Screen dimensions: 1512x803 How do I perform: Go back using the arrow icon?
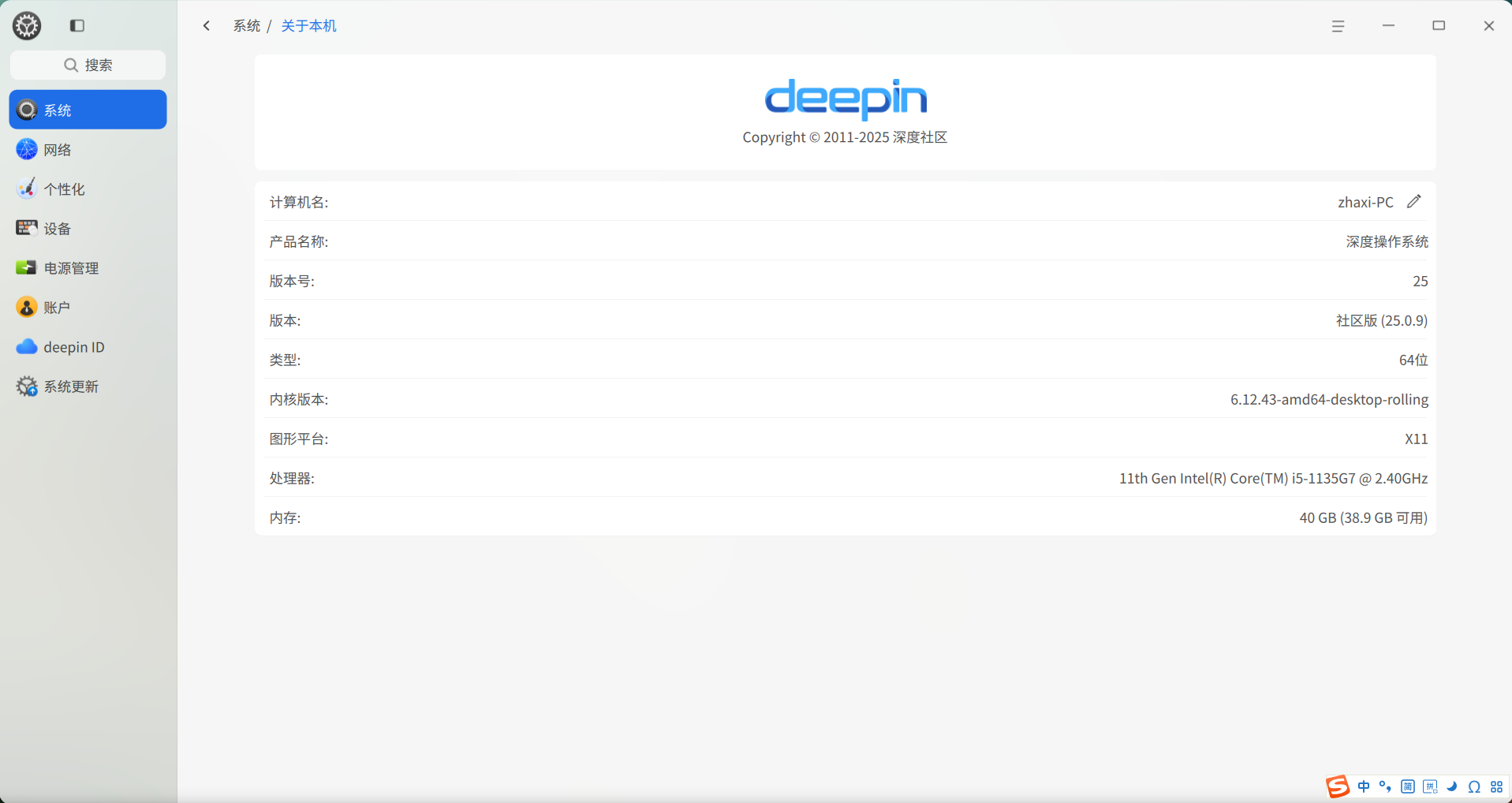click(x=207, y=26)
